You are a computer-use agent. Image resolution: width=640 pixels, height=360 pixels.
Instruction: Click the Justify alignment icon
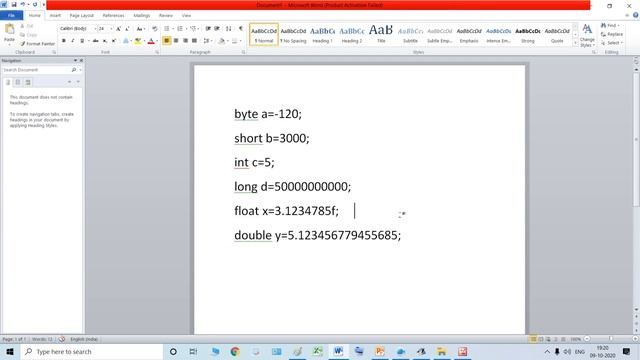tap(195, 41)
